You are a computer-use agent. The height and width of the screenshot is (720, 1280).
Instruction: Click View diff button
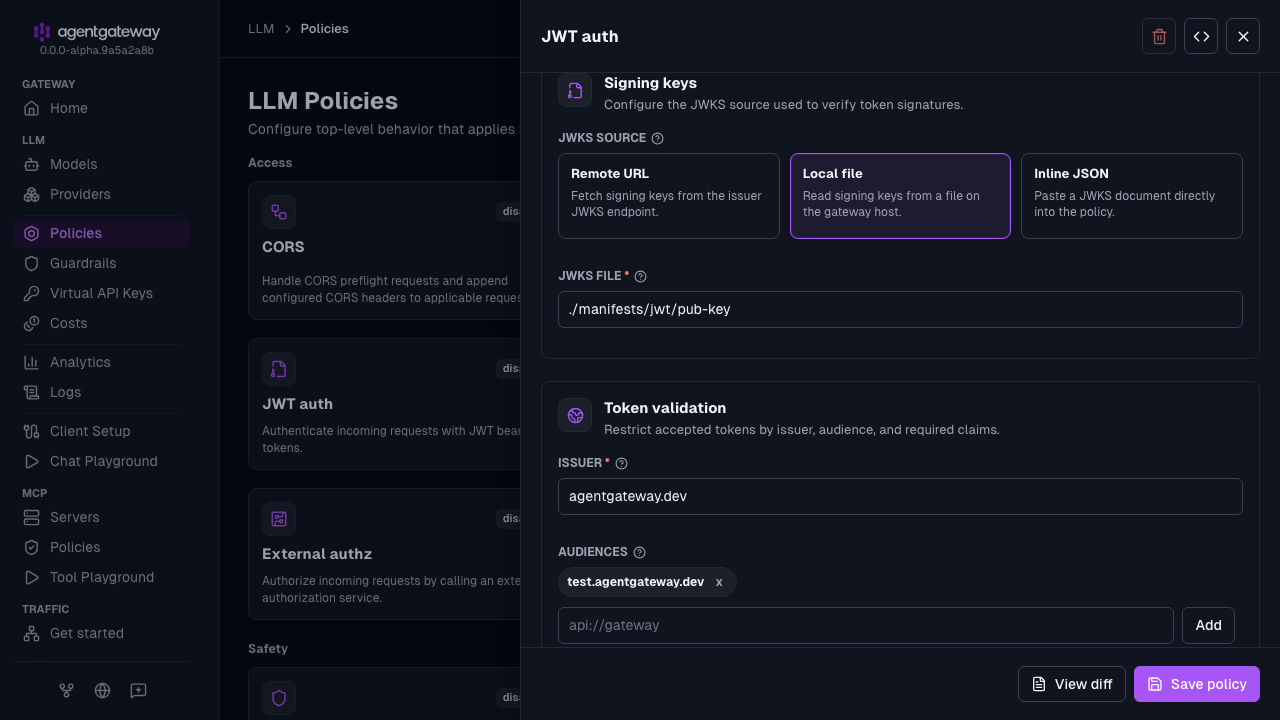[x=1072, y=684]
